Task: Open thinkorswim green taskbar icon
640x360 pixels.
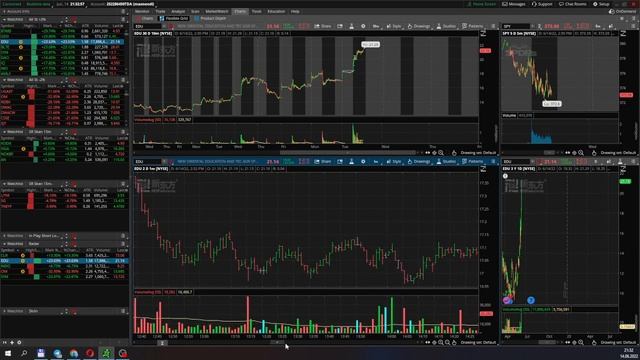Action: pos(106,353)
